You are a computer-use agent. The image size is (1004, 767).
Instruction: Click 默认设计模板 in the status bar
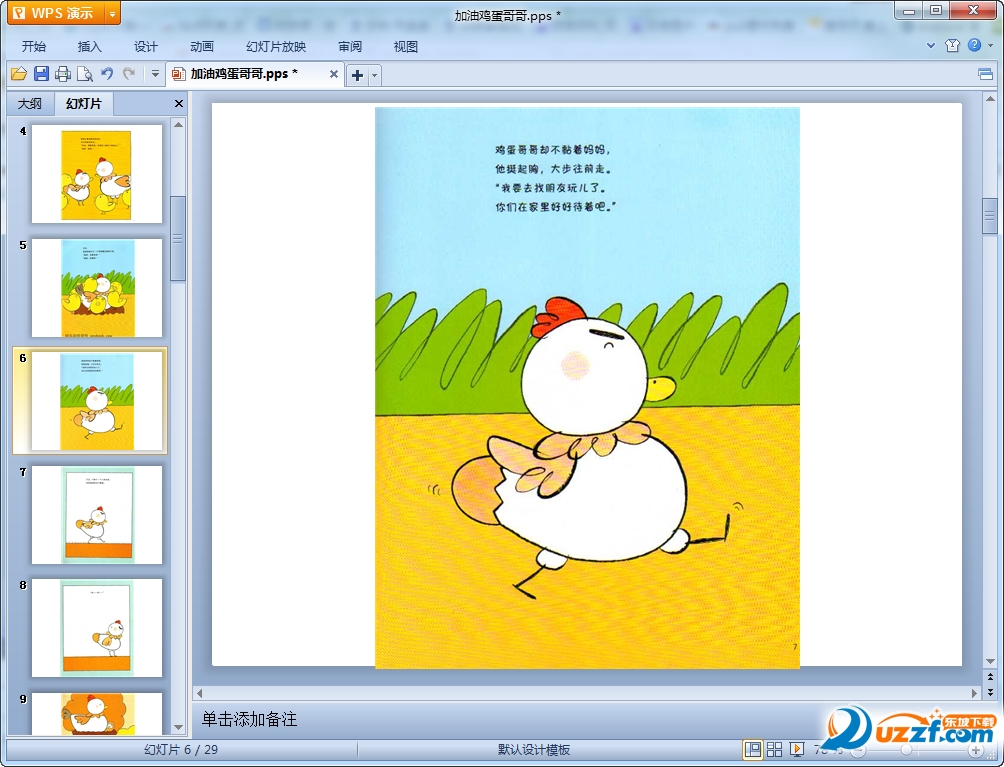(533, 750)
